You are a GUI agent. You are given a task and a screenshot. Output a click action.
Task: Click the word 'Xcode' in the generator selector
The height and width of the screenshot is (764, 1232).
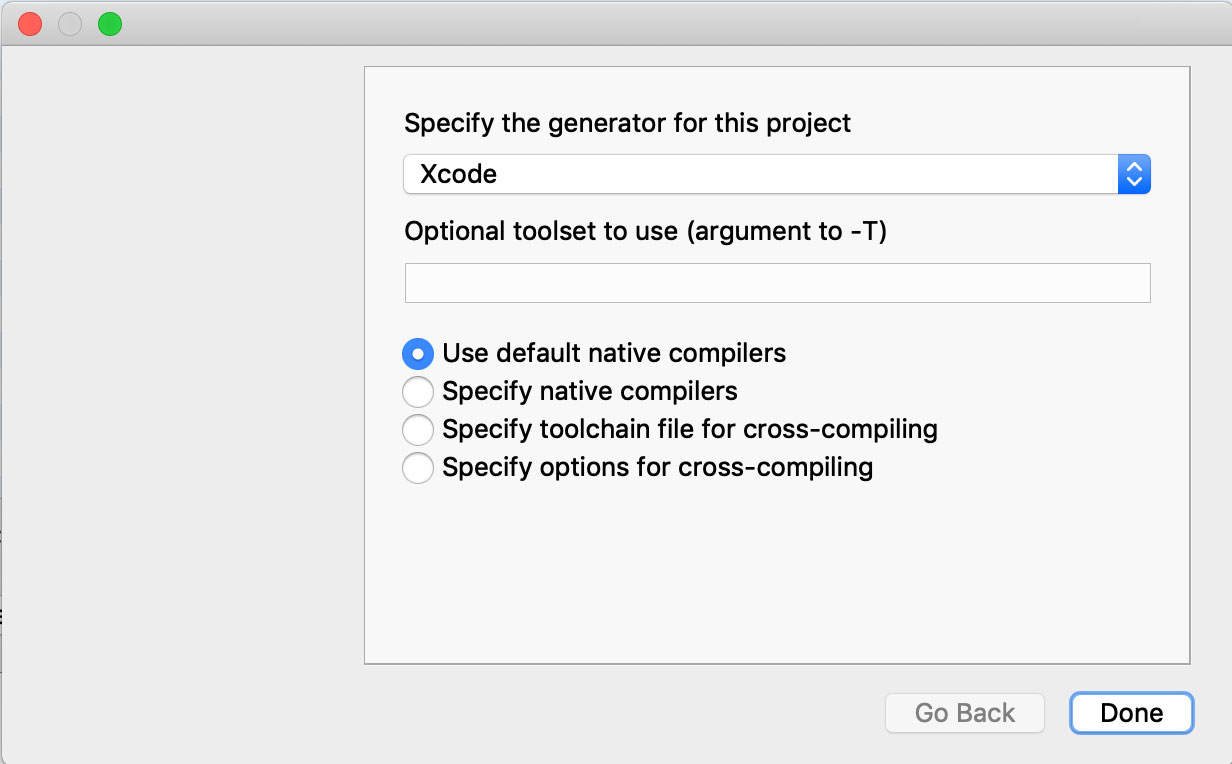tap(459, 175)
